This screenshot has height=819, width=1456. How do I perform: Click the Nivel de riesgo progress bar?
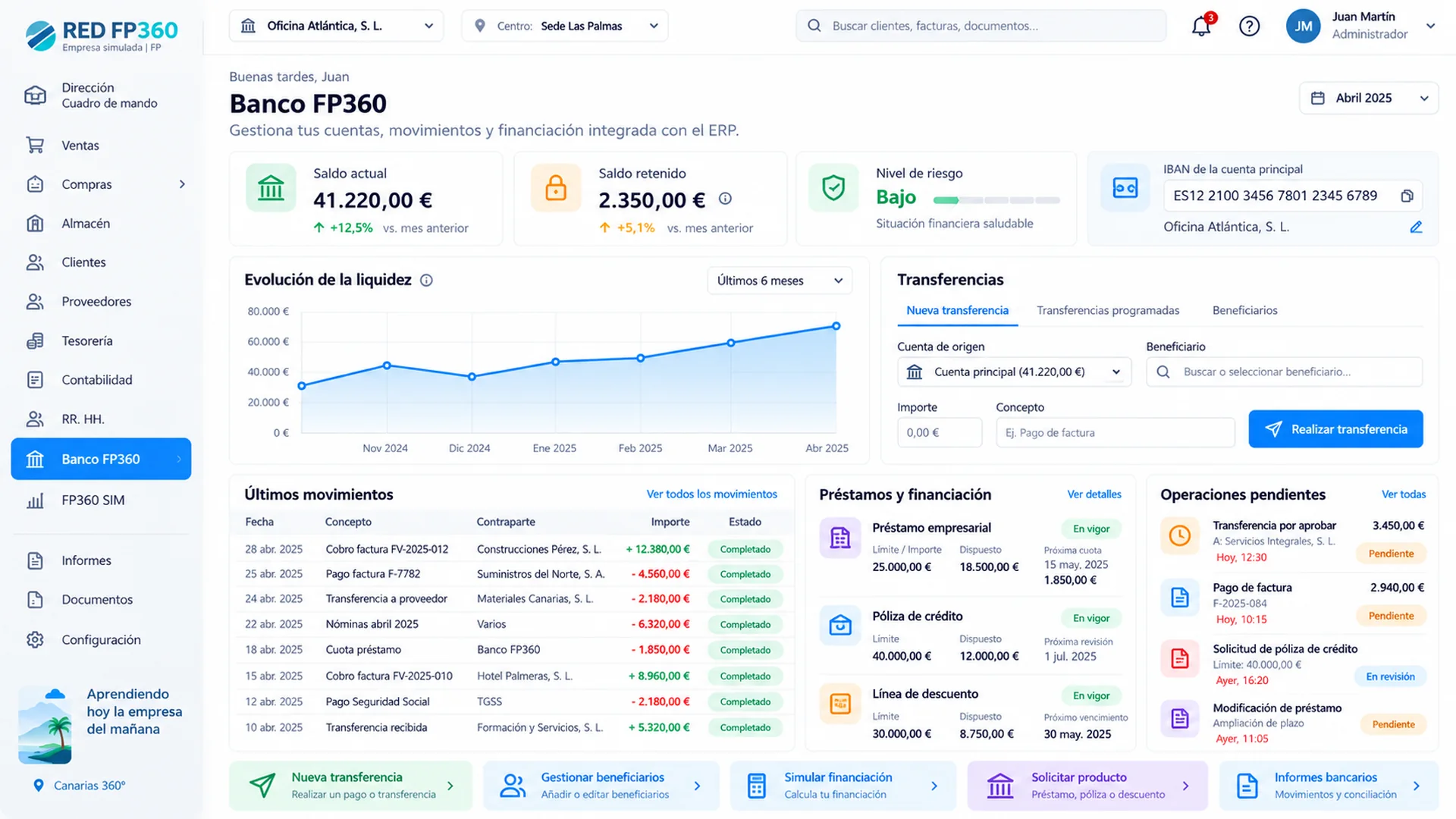[x=996, y=200]
